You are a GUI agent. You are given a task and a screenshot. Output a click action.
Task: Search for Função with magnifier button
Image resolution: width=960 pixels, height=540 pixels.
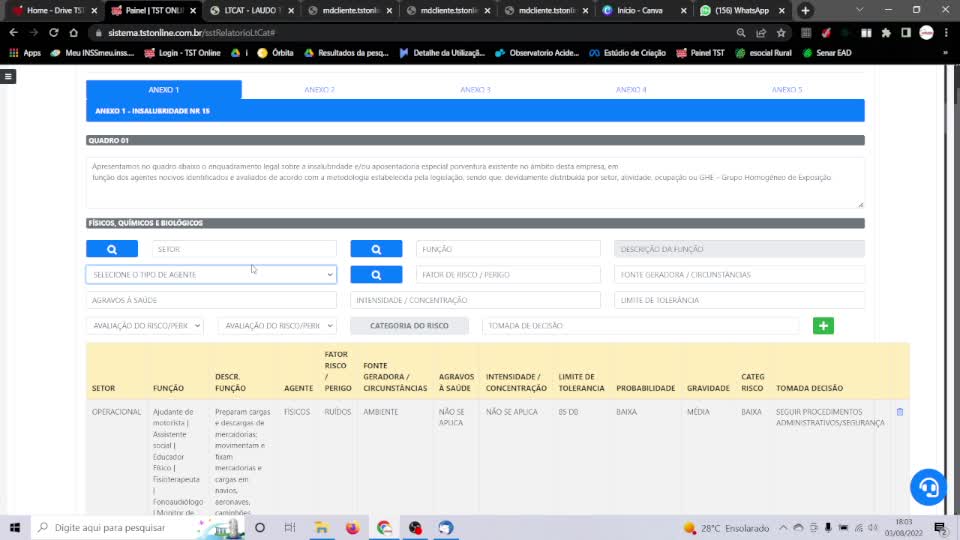click(x=376, y=249)
